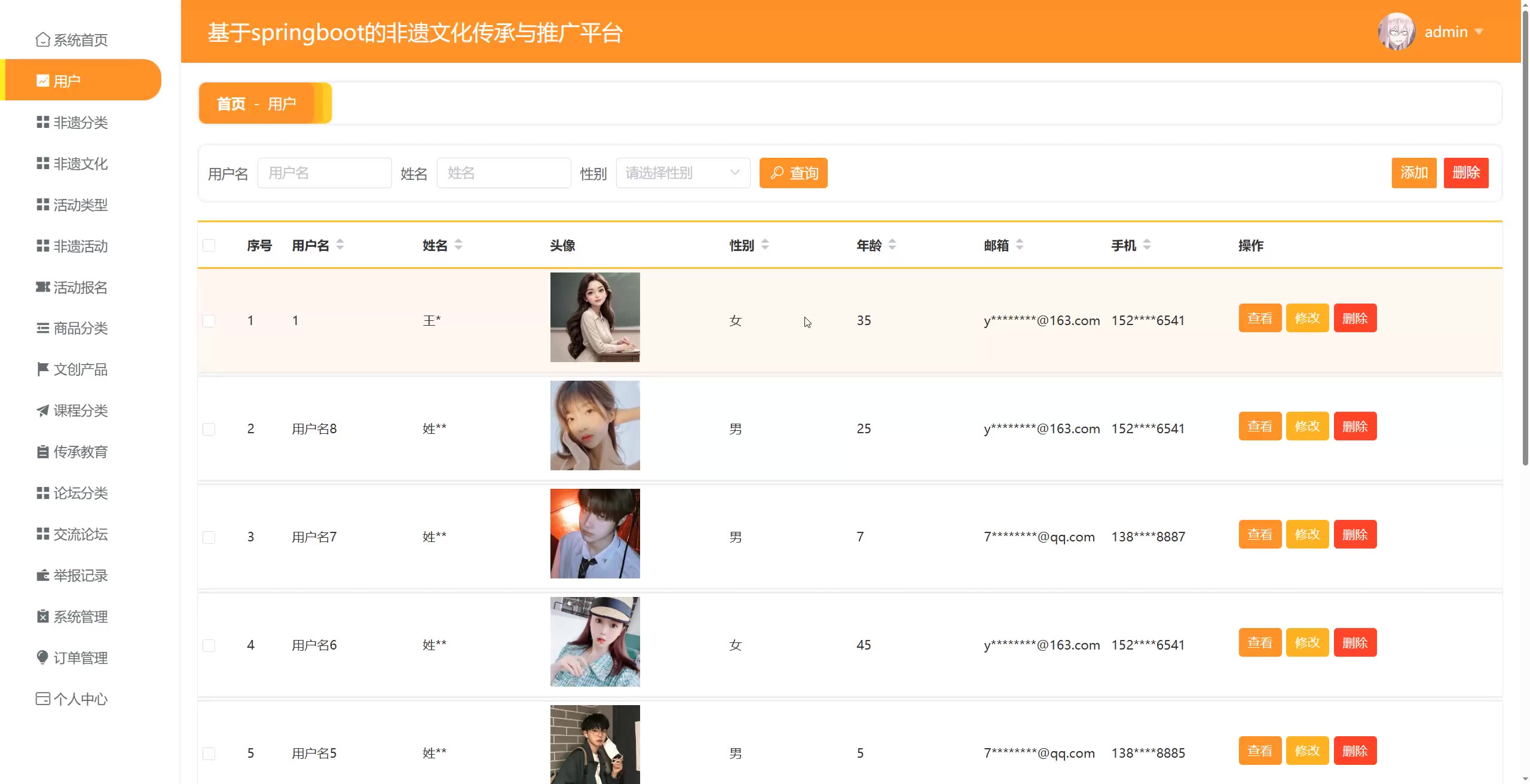Click the ticket icon beside 活动报名
1530x784 pixels.
coord(42,287)
